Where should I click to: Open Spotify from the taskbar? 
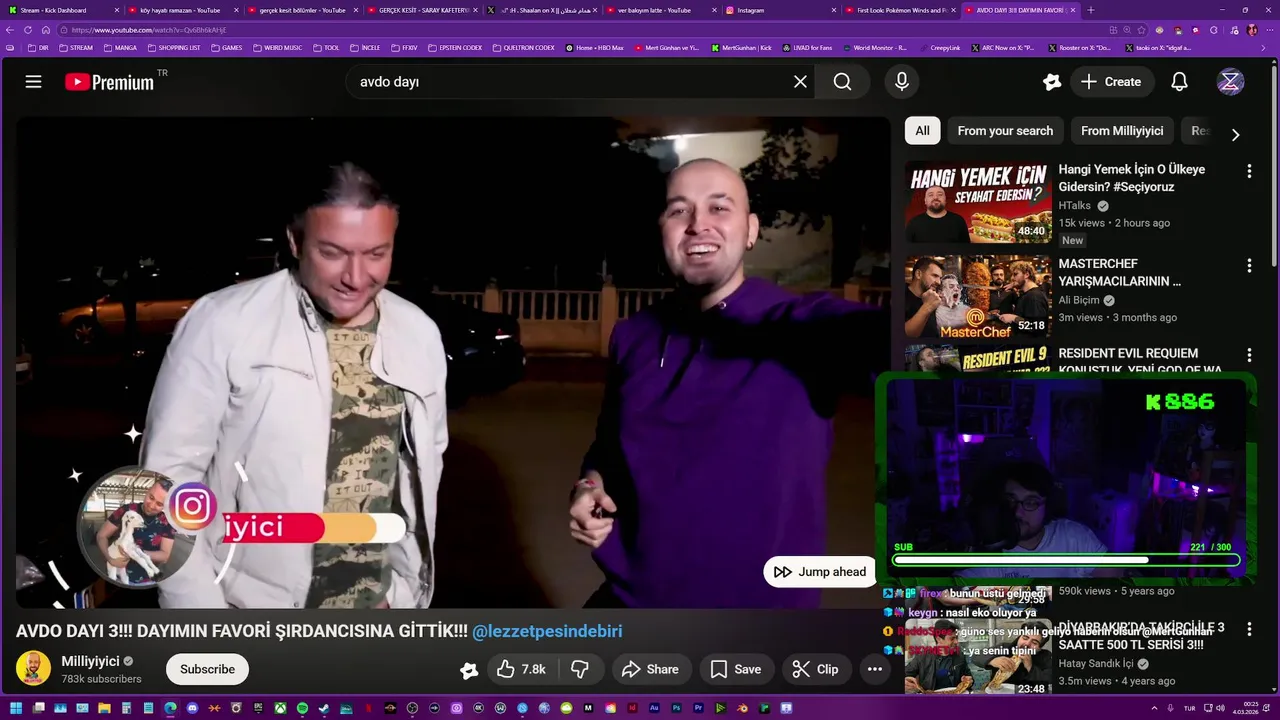coord(302,708)
